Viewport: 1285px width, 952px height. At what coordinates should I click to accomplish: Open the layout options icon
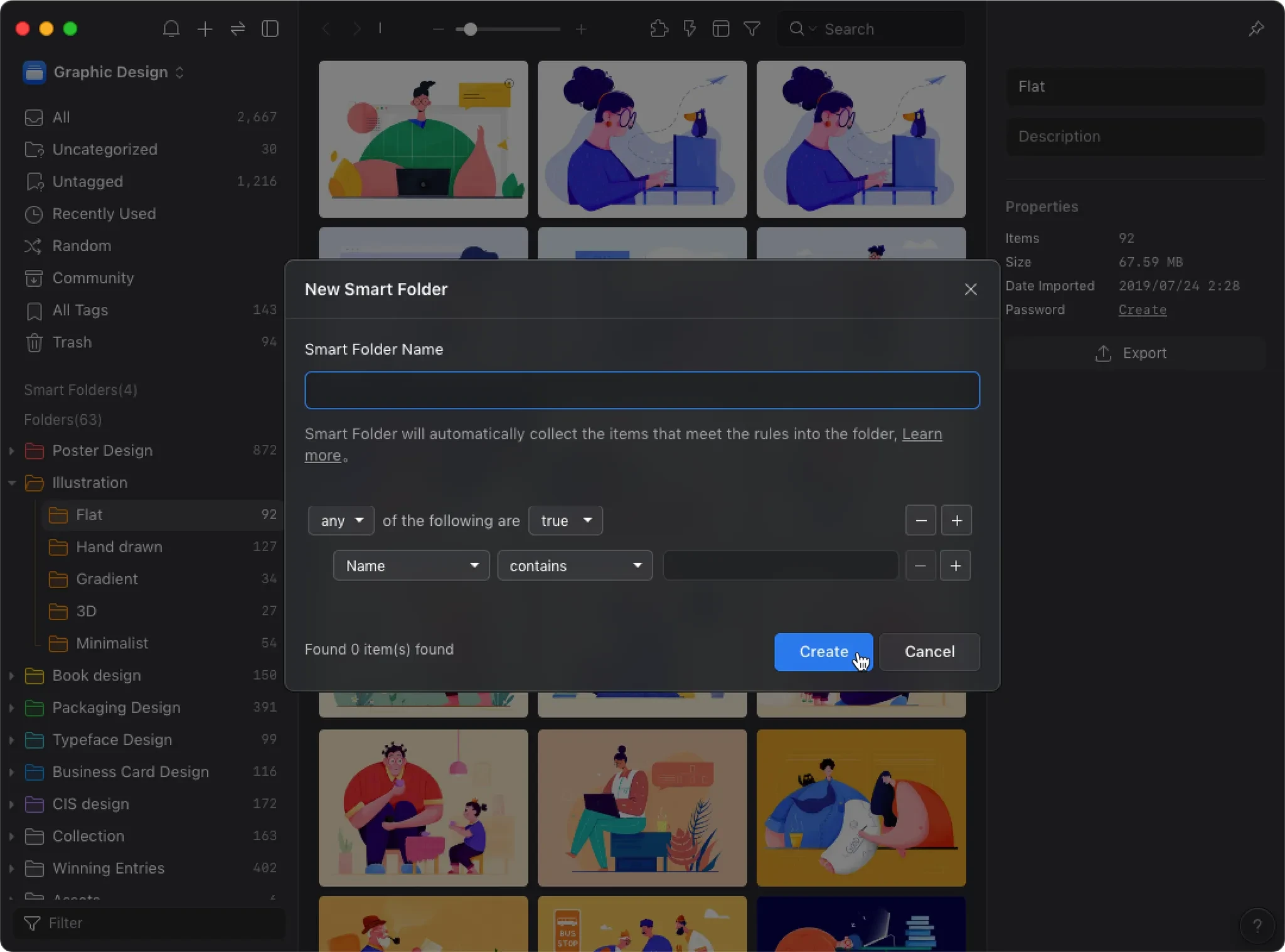click(x=720, y=29)
